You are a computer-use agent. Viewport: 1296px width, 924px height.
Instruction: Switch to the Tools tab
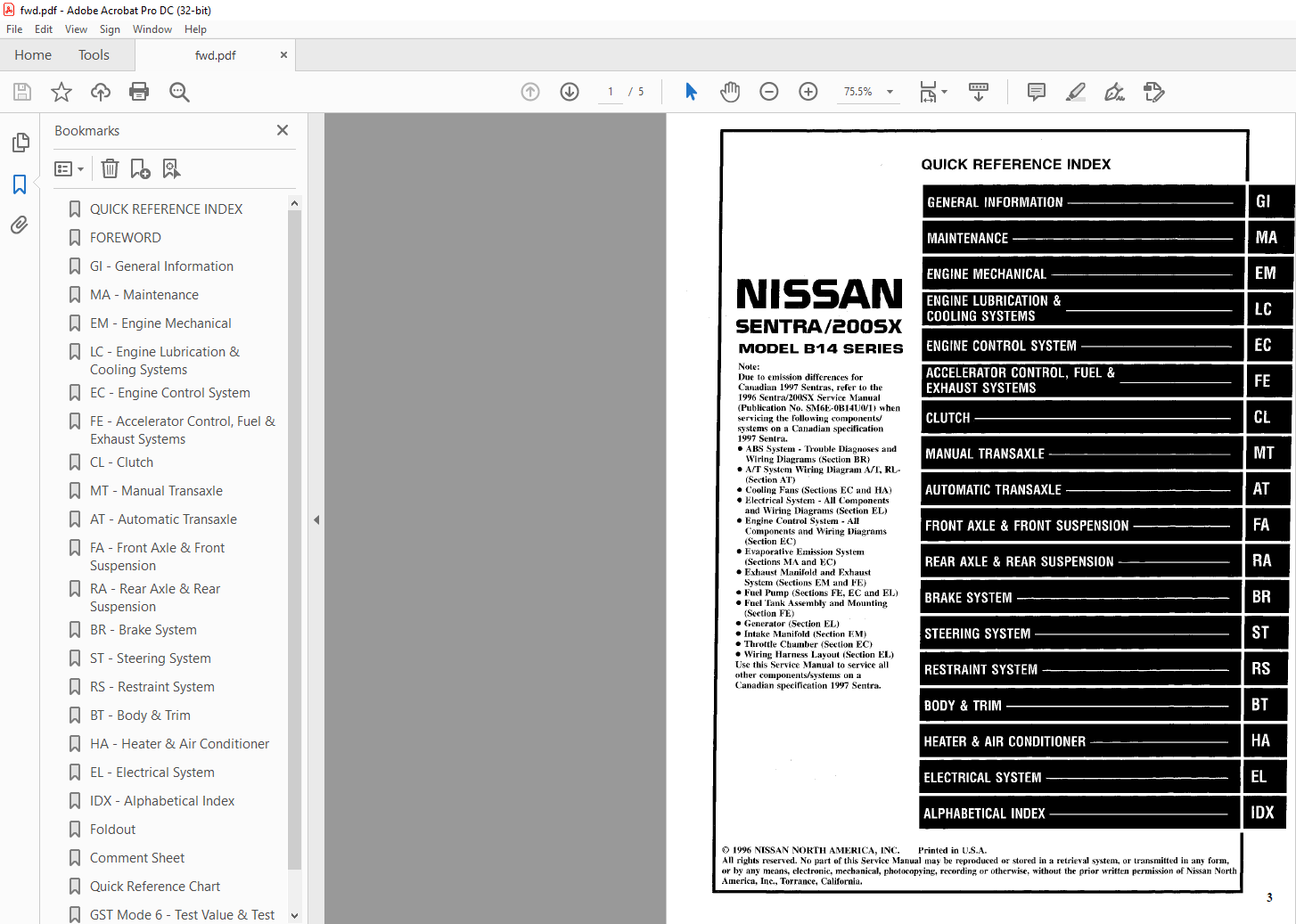94,55
